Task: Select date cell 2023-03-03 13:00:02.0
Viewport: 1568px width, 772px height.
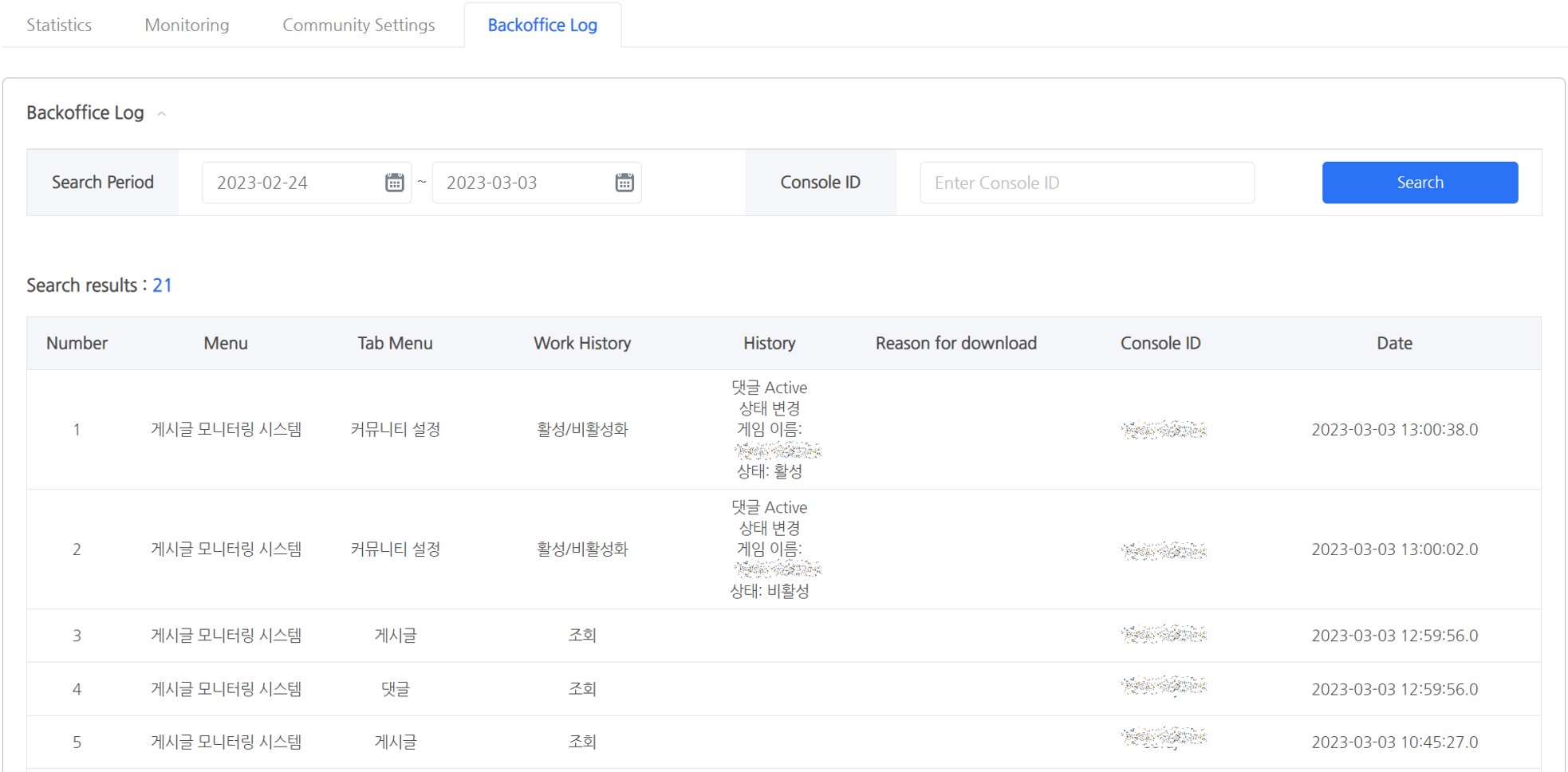Action: pos(1395,549)
